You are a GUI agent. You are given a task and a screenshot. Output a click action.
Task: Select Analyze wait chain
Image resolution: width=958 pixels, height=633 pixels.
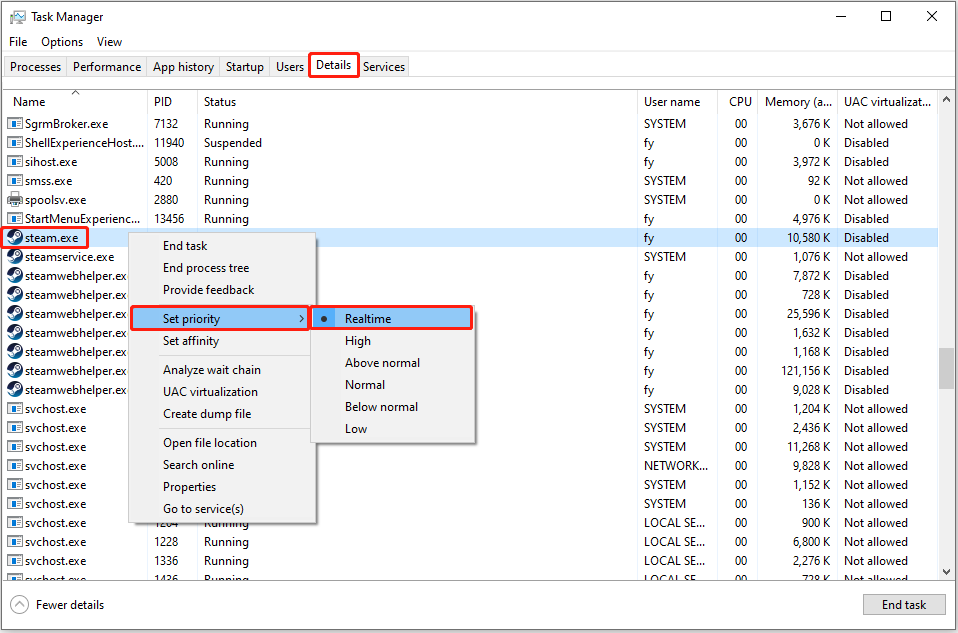pyautogui.click(x=222, y=370)
